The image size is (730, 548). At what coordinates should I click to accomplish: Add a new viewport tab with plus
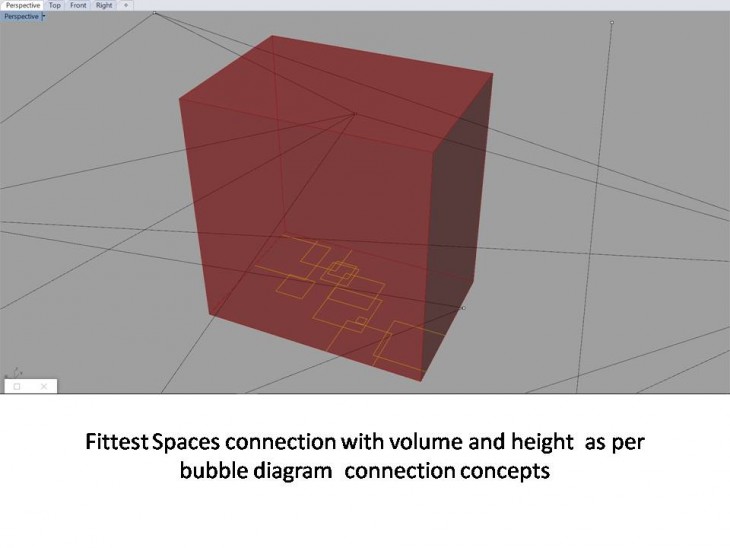[126, 5]
